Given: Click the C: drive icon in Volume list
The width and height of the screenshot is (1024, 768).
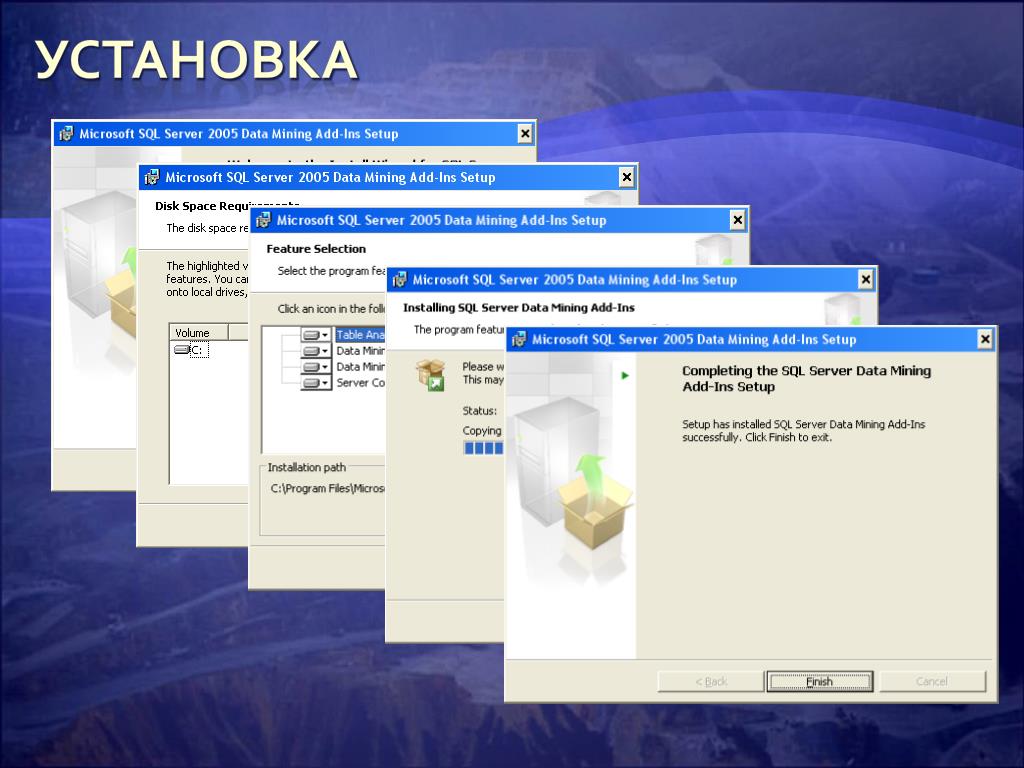Looking at the screenshot, I should pyautogui.click(x=181, y=350).
